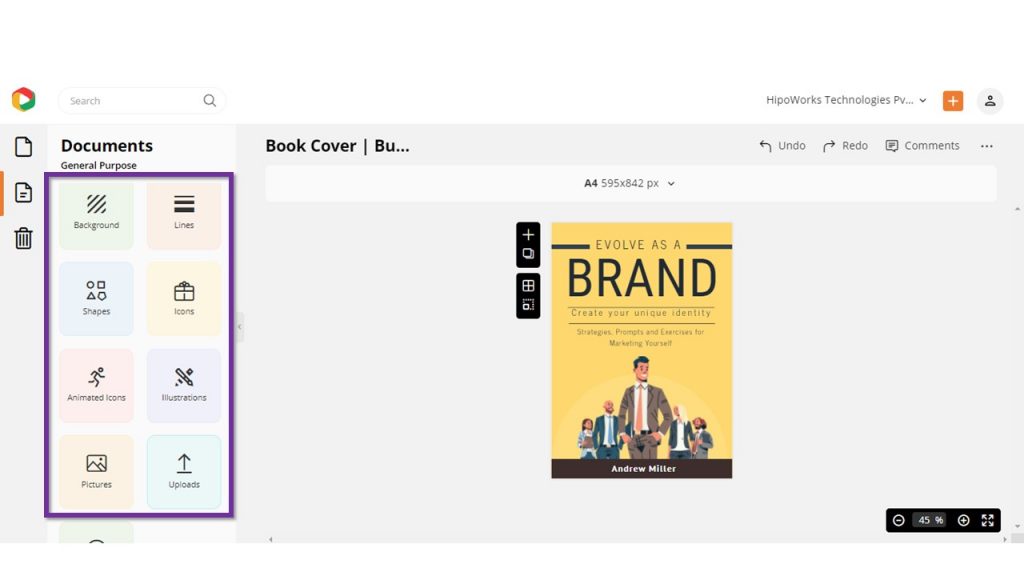Image resolution: width=1024 pixels, height=576 pixels.
Task: Click the duplicate page icon
Action: click(528, 254)
